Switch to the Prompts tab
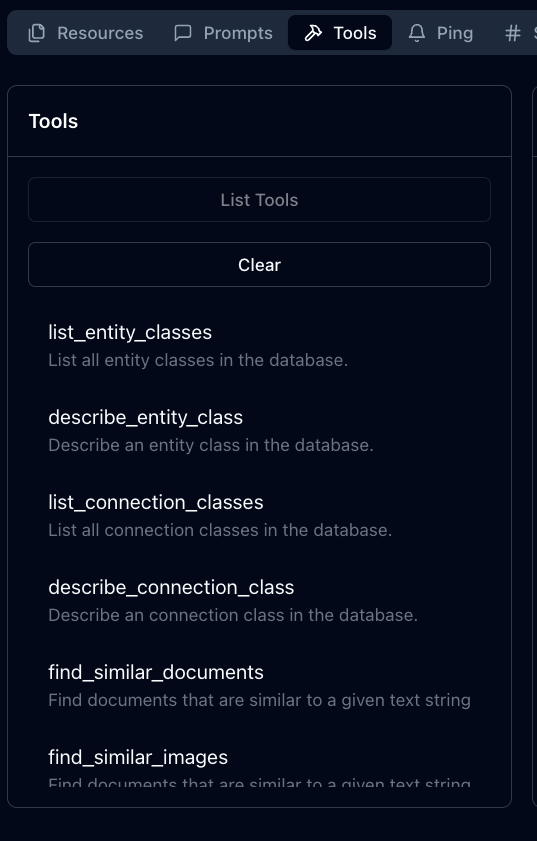537x841 pixels. click(x=223, y=33)
